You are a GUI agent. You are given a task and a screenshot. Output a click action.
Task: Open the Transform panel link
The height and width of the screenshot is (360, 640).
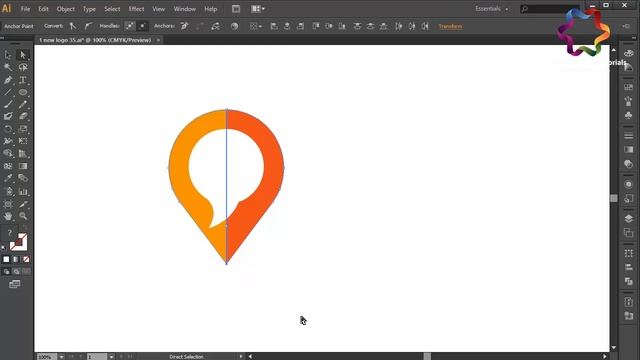[x=451, y=26]
